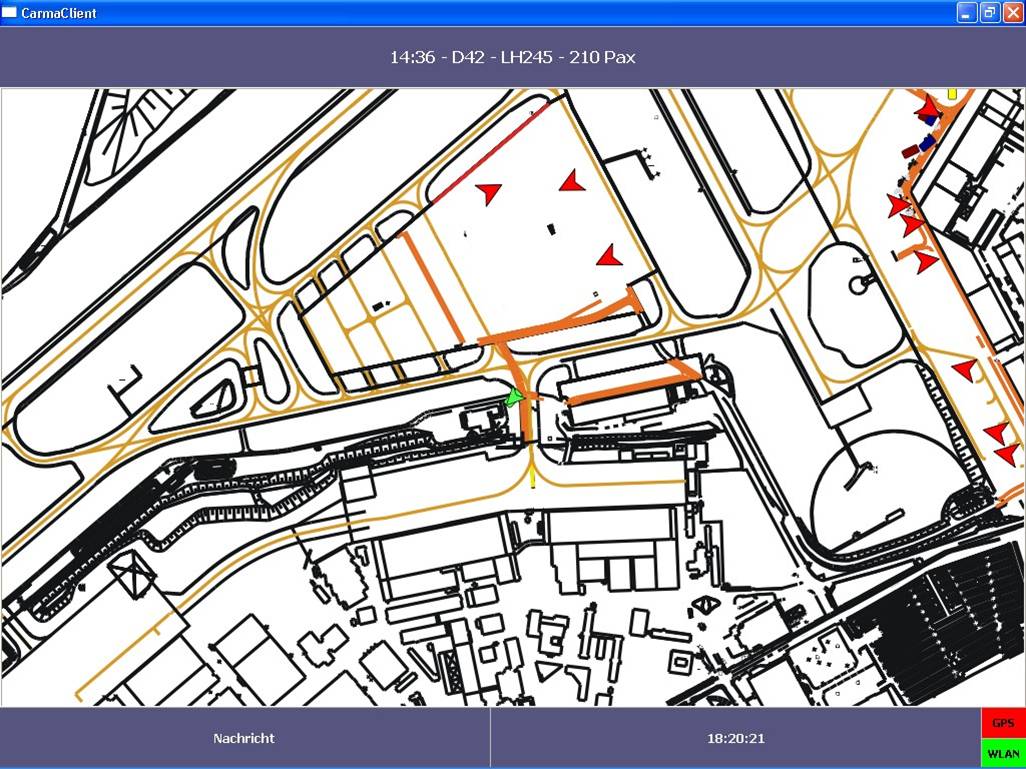
Task: Select the bottom-most red arrow at right edge
Action: (1007, 454)
